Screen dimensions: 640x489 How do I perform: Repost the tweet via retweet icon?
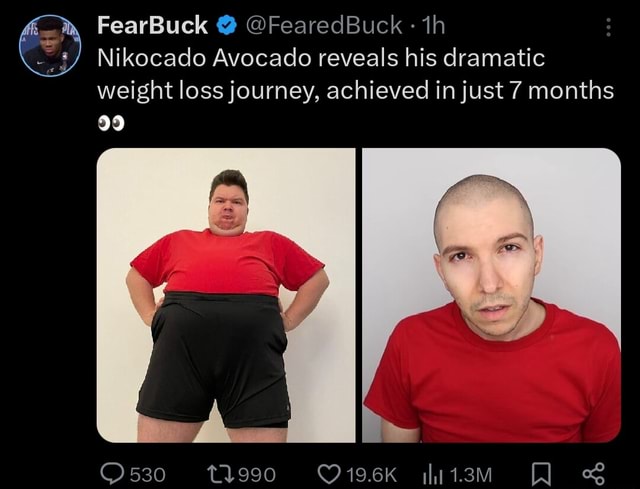click(220, 474)
